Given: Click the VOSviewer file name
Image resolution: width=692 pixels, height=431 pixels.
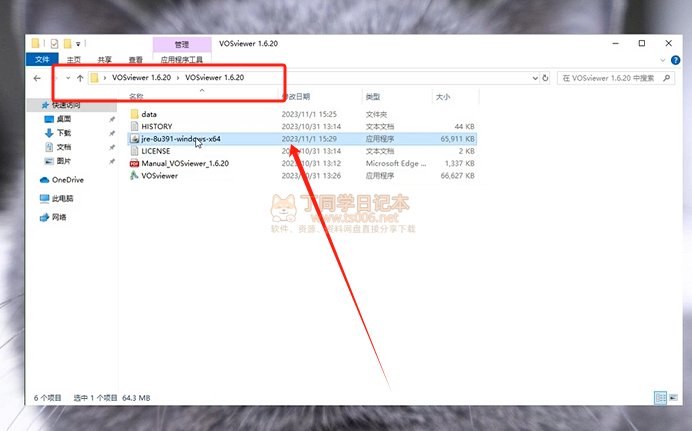Looking at the screenshot, I should (x=159, y=176).
